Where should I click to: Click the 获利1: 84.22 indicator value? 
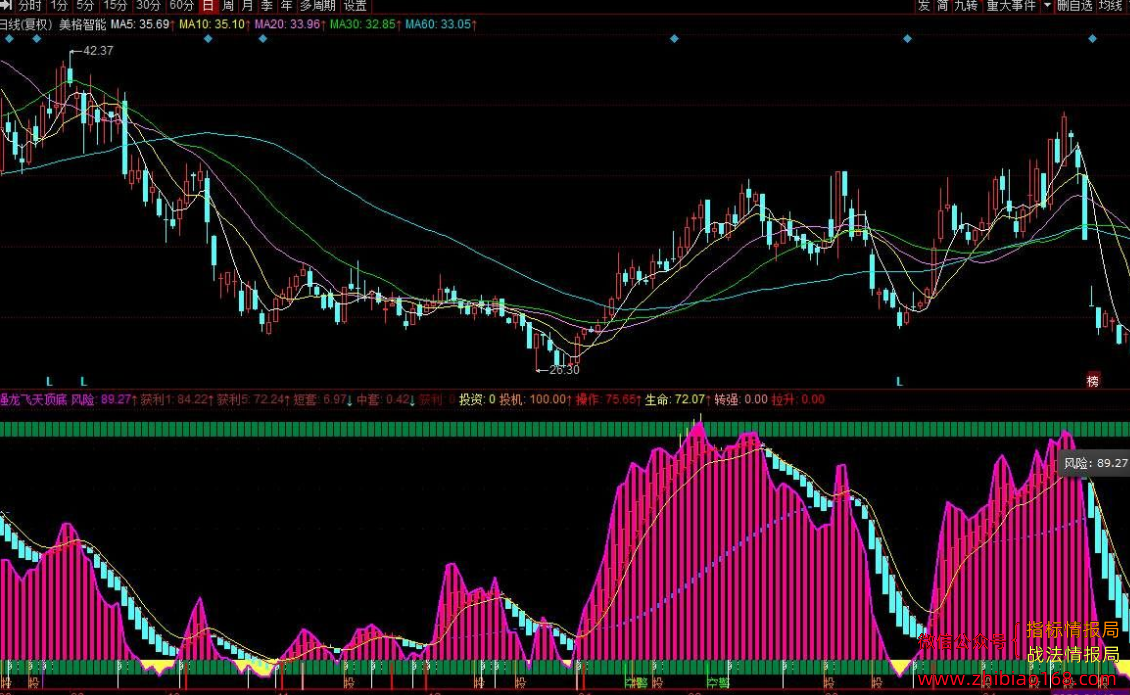point(176,399)
